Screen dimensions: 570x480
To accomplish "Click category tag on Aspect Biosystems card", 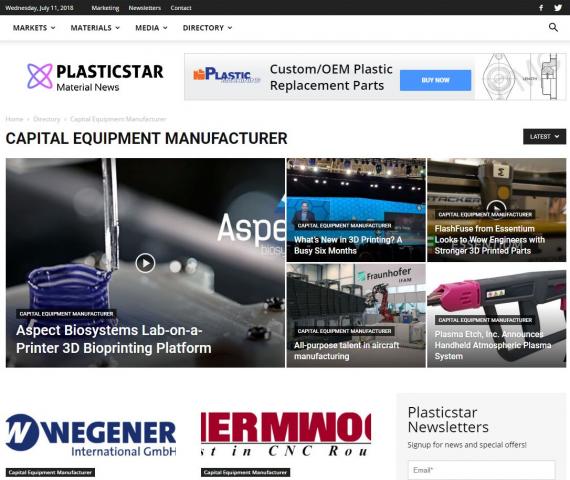I will (x=66, y=313).
